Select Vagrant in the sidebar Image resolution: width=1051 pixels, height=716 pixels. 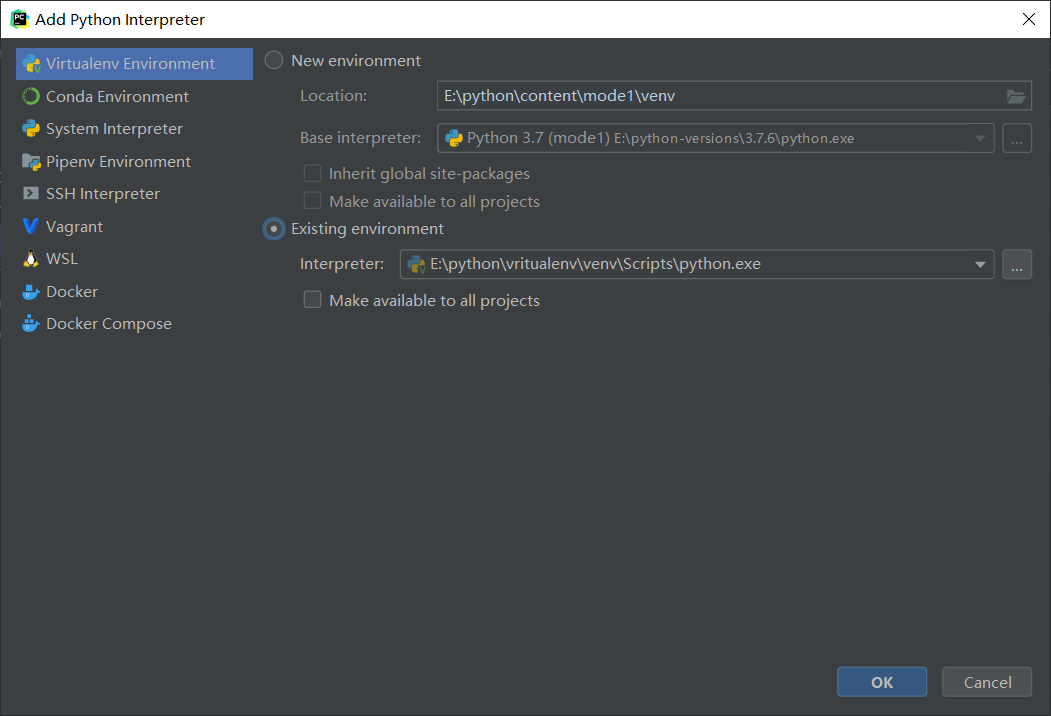pyautogui.click(x=134, y=227)
